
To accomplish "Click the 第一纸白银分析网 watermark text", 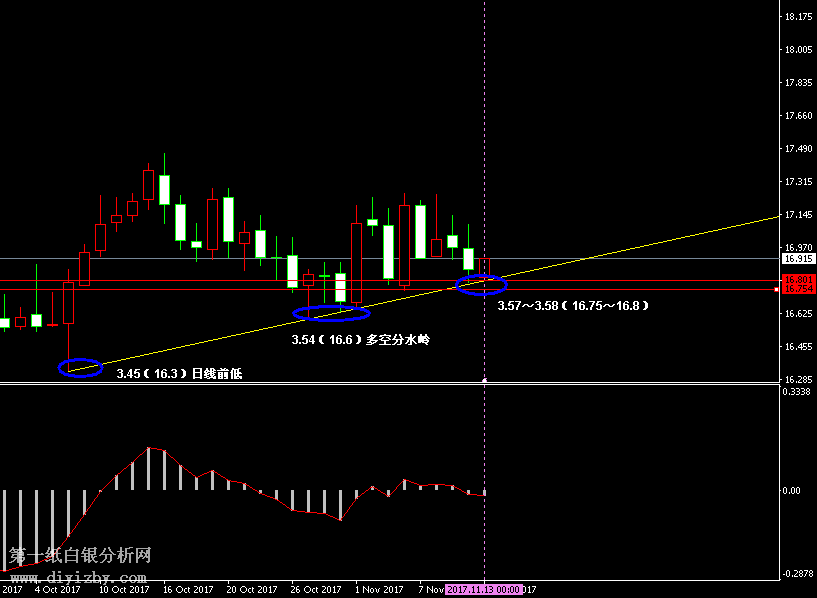I will pos(80,554).
